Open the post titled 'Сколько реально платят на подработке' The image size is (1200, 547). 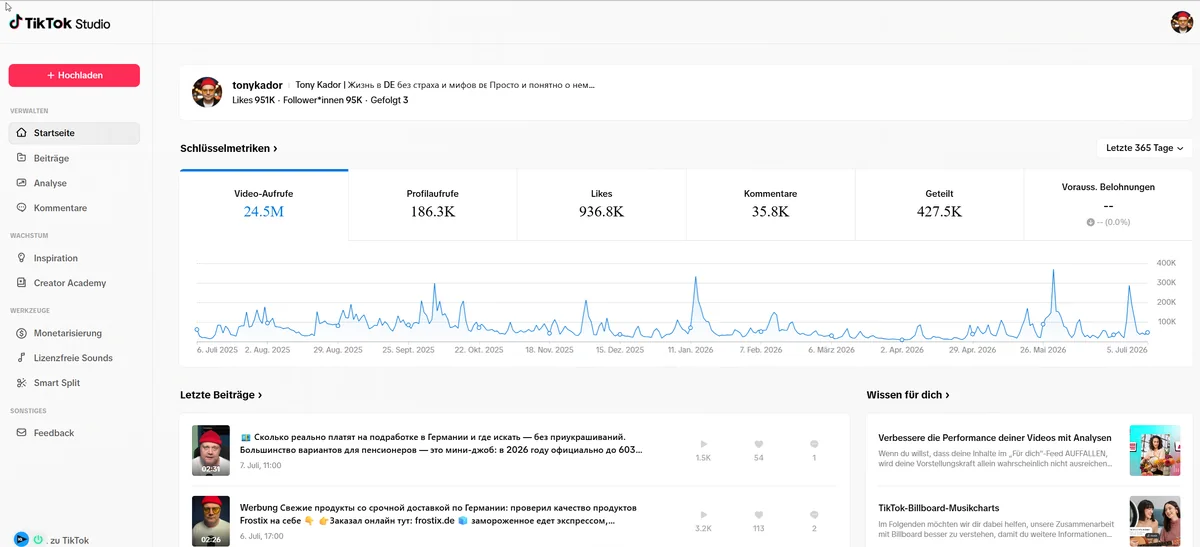point(442,443)
